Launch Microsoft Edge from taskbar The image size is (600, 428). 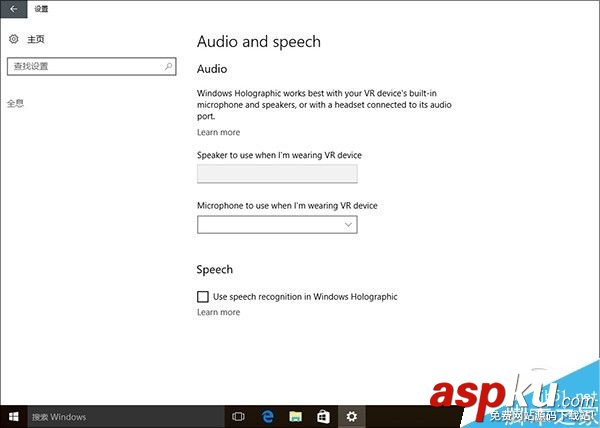267,417
